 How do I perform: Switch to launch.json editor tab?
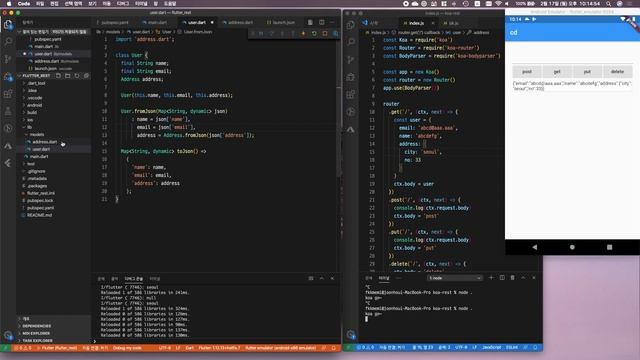pos(283,22)
